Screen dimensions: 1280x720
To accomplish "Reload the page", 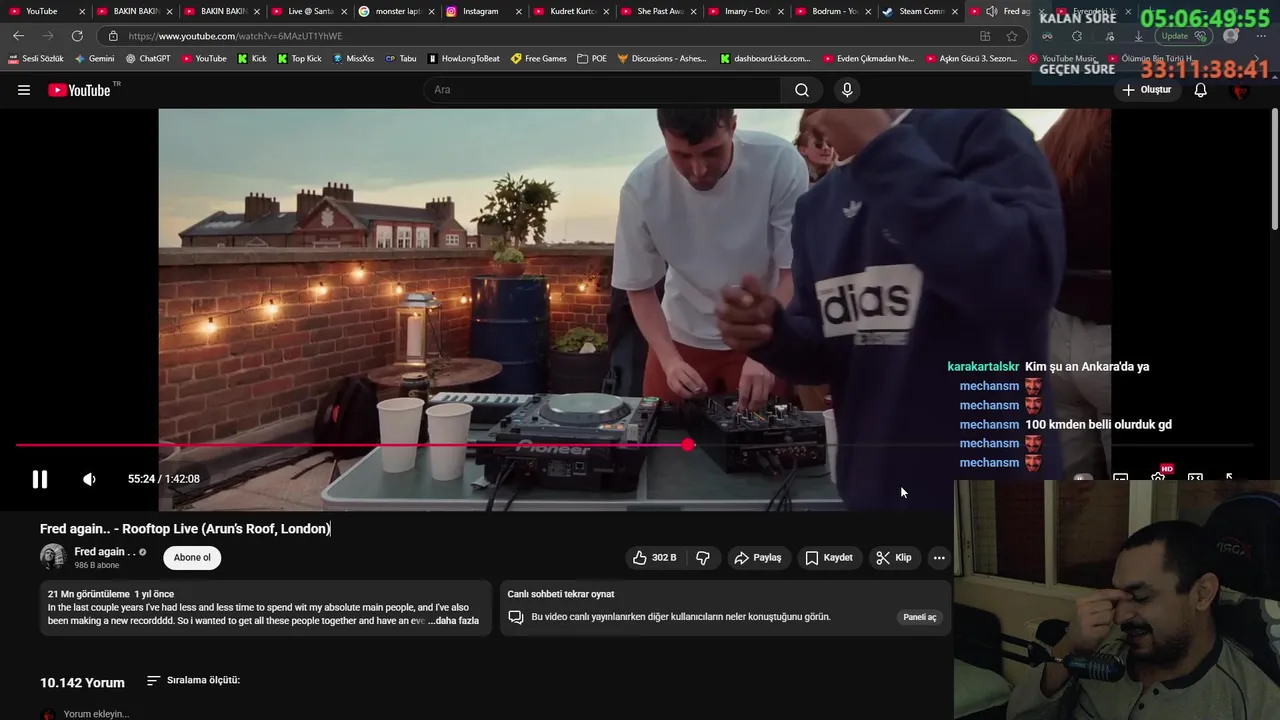I will click(x=77, y=35).
